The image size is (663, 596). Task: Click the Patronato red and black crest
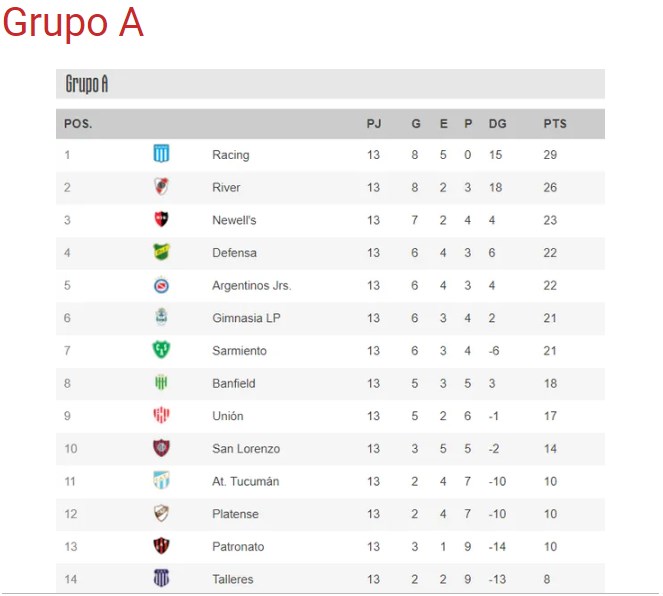(x=161, y=546)
